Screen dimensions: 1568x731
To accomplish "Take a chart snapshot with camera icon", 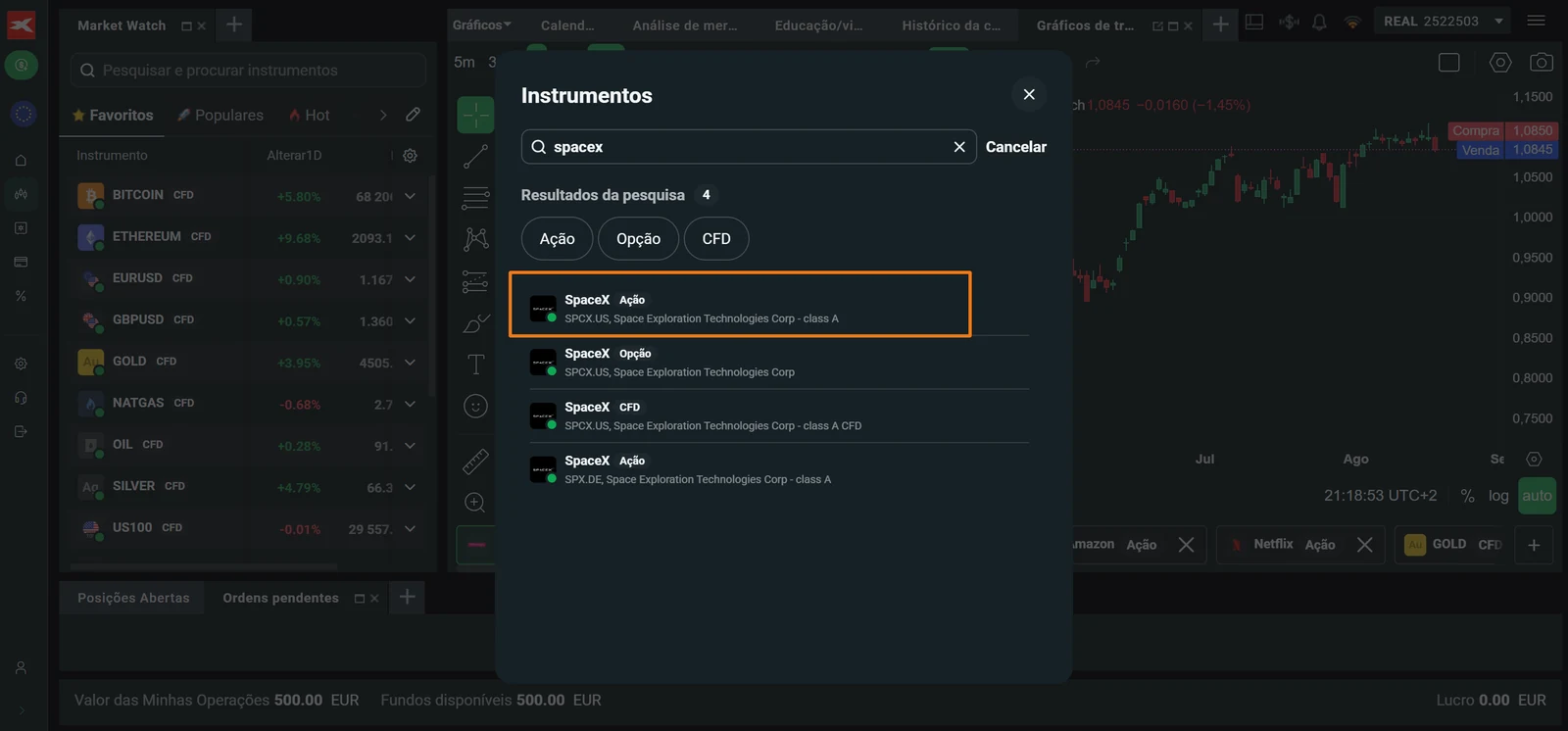I will tap(1542, 63).
